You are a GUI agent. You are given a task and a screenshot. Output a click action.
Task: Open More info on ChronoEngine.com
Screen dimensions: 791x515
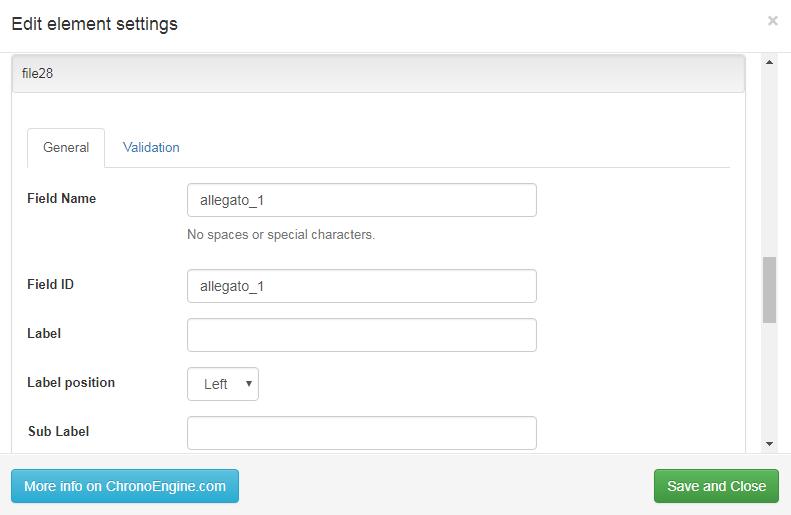[x=125, y=486]
